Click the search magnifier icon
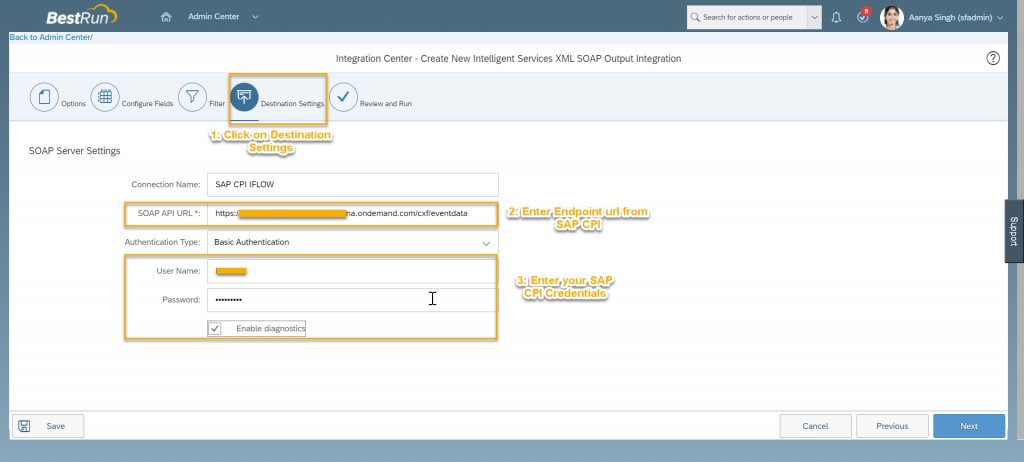 coord(695,18)
